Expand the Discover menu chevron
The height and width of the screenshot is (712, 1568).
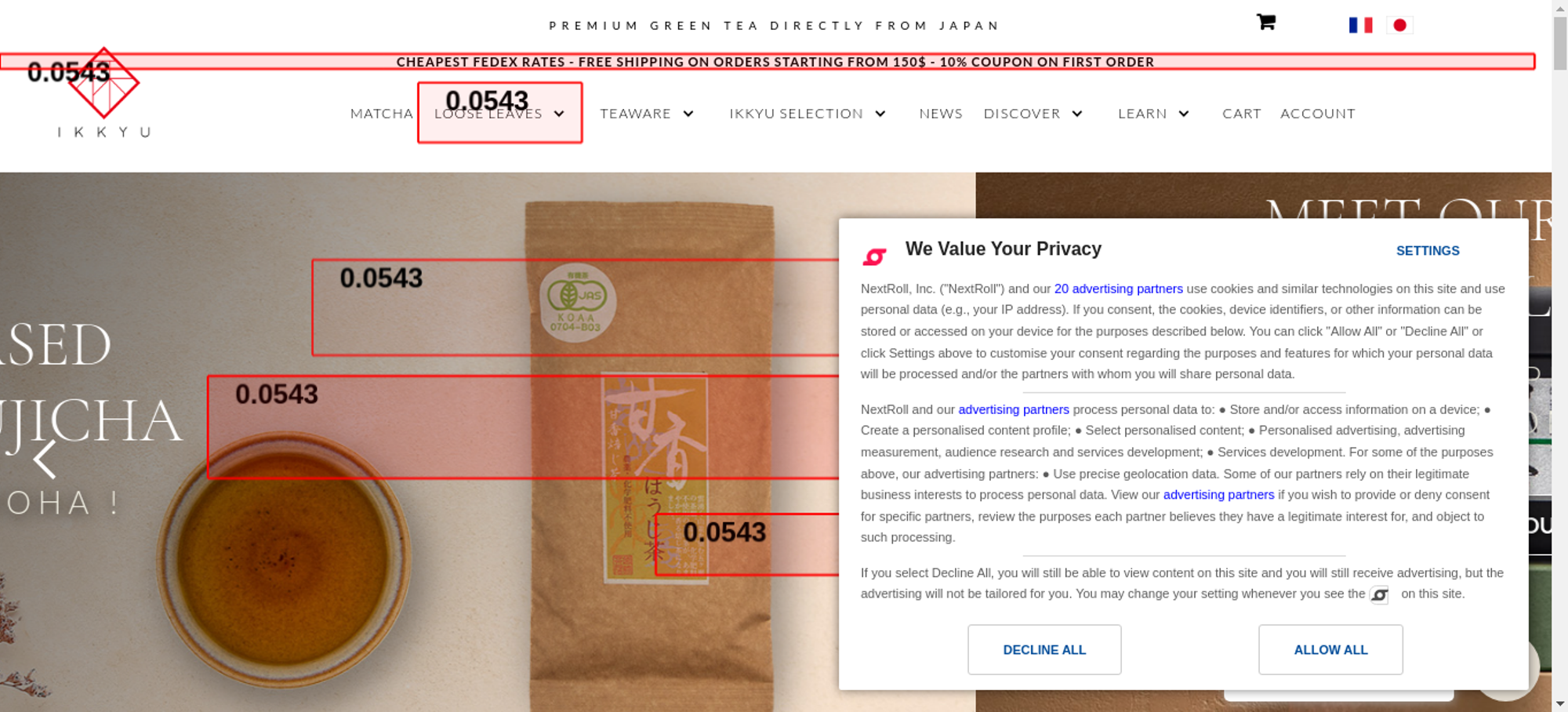coord(1077,114)
